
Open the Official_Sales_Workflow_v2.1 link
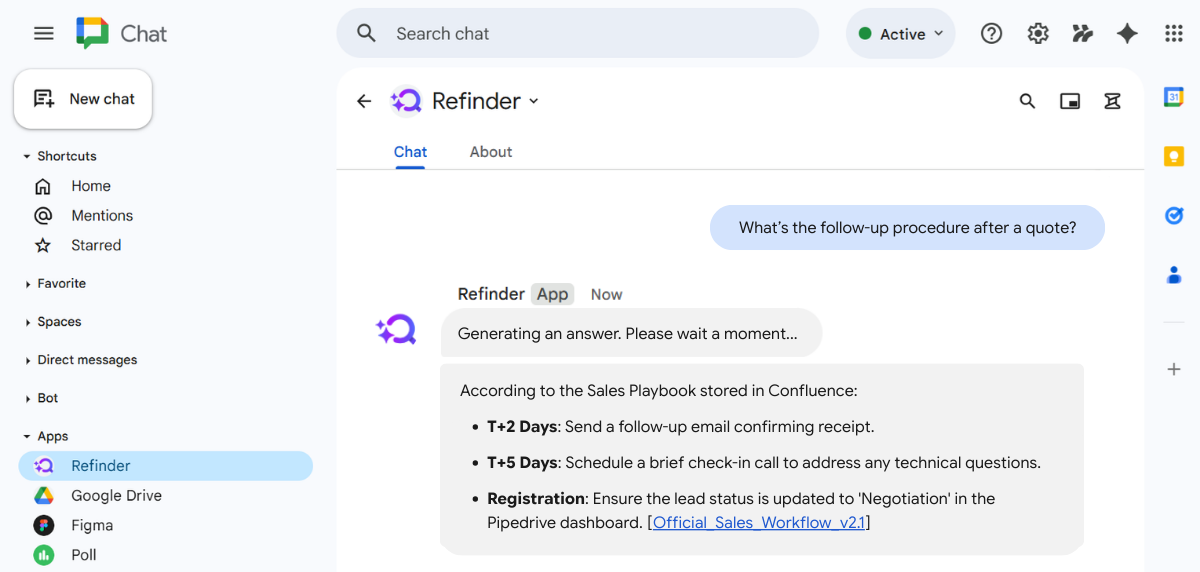[759, 523]
